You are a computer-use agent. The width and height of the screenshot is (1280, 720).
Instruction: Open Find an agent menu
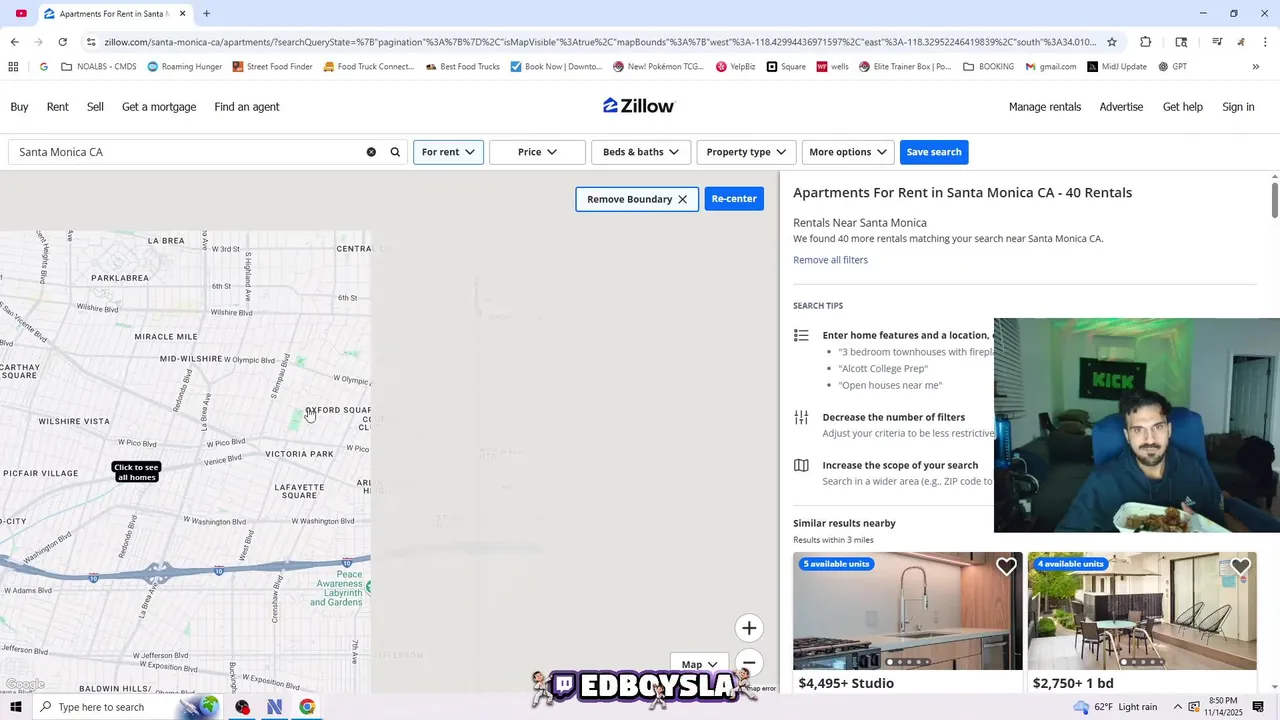(x=247, y=107)
